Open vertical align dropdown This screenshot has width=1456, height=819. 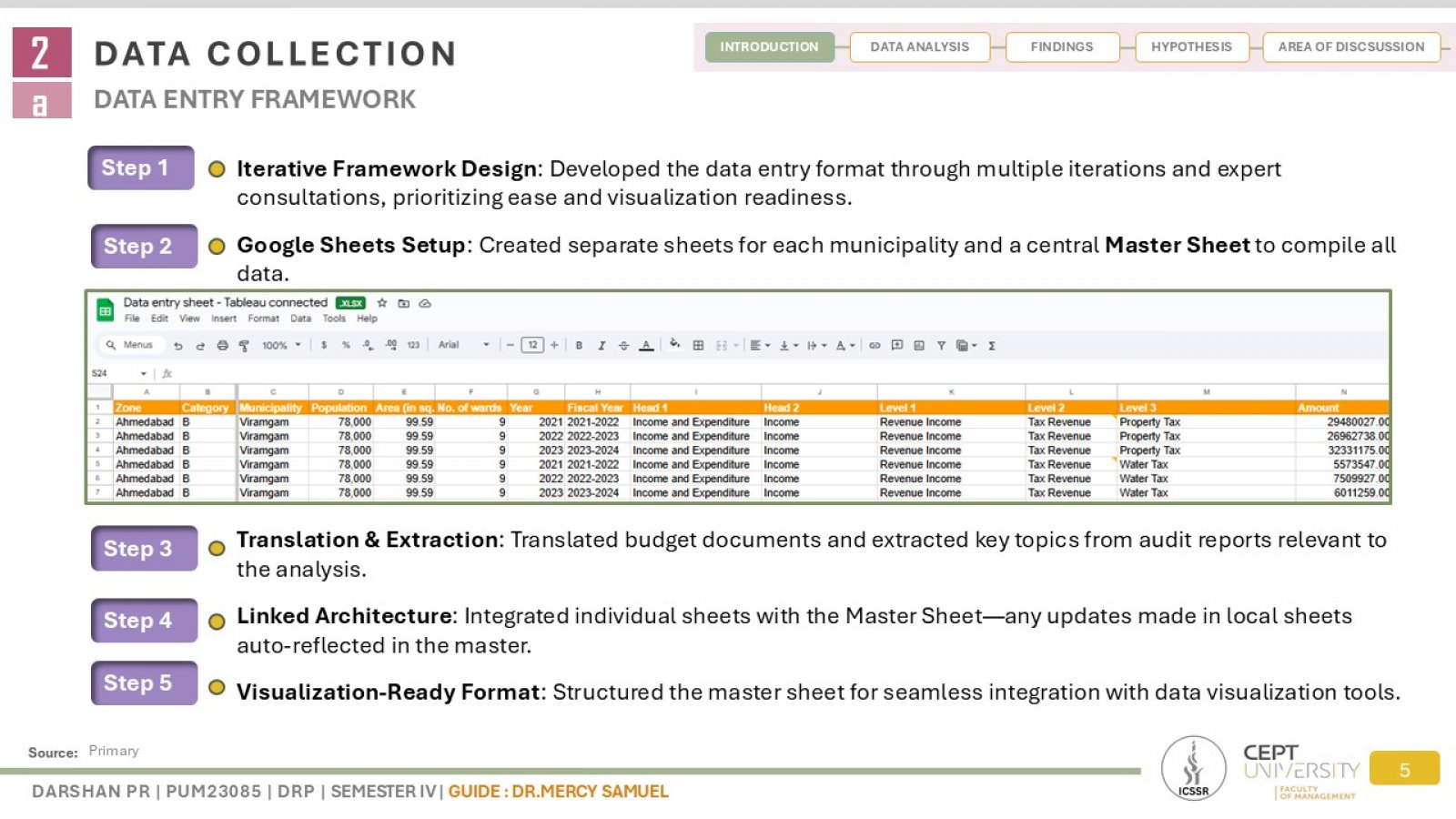point(788,346)
